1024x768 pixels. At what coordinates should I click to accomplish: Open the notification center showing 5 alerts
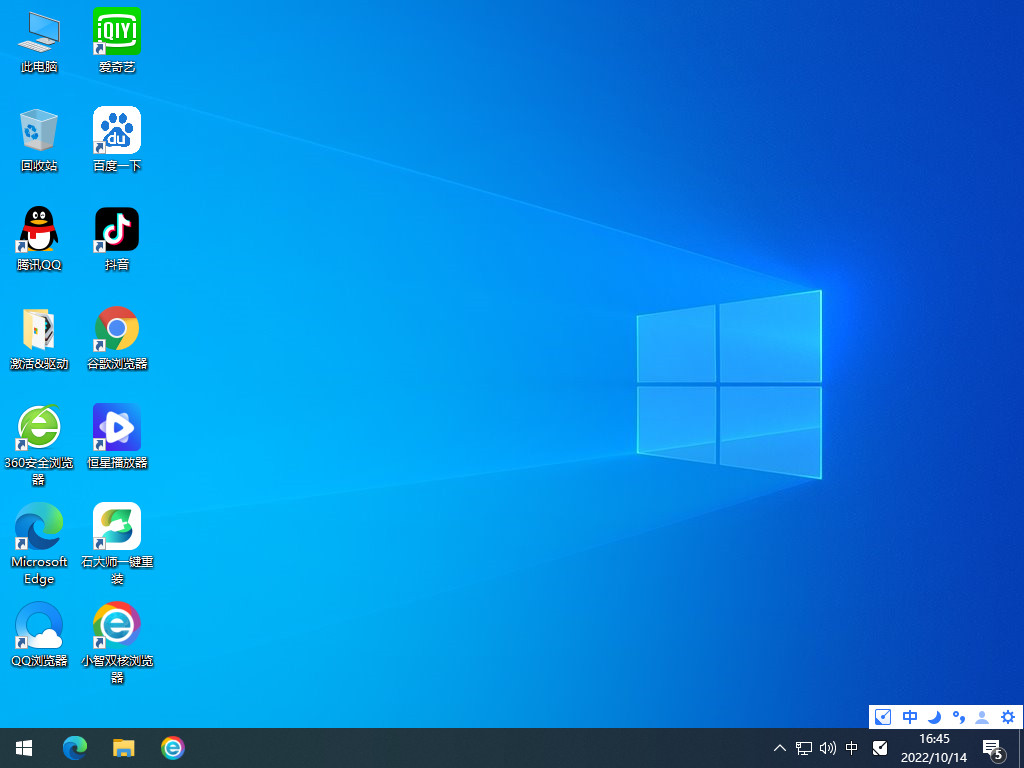click(x=991, y=748)
